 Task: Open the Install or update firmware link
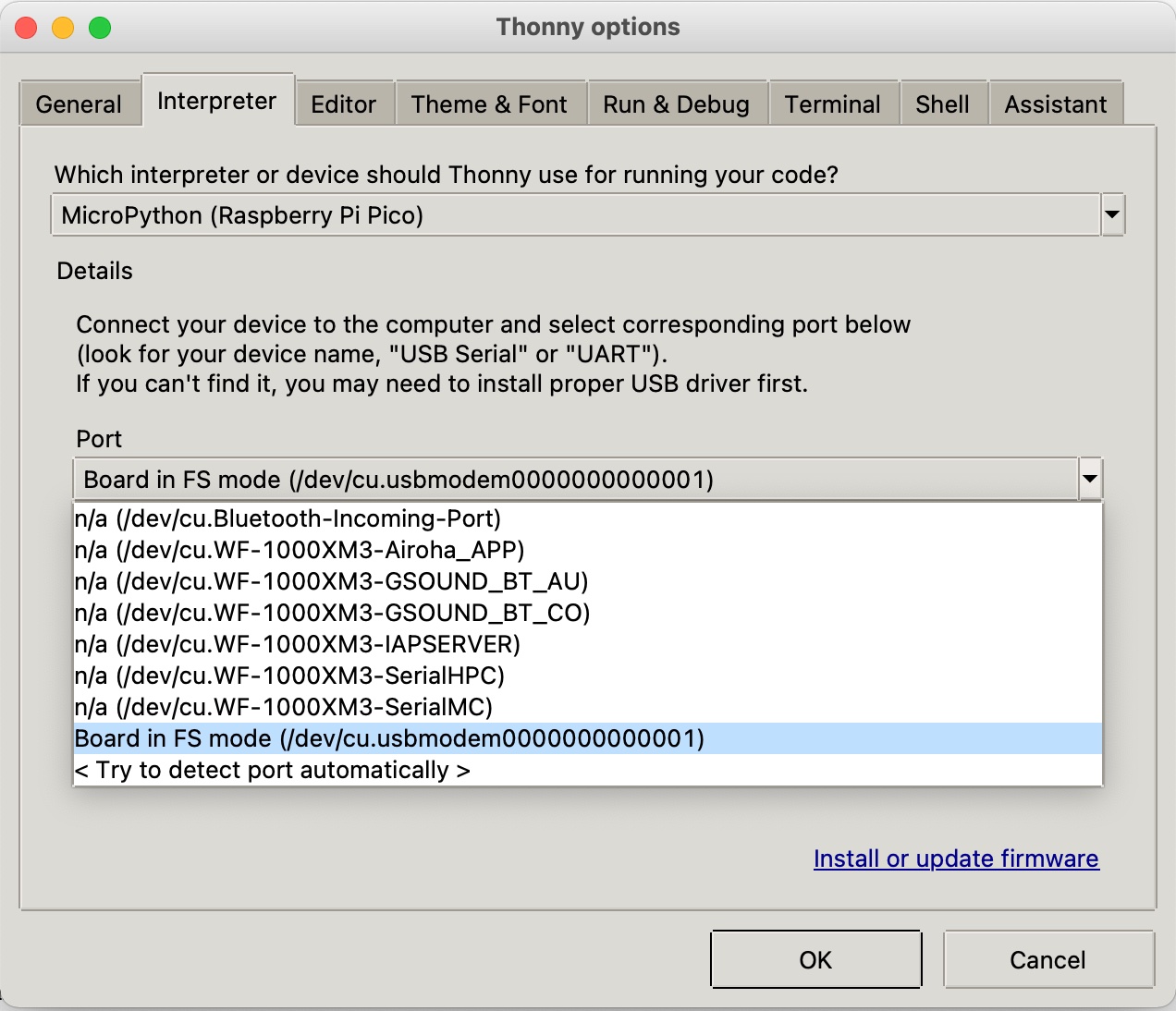pyautogui.click(x=956, y=859)
